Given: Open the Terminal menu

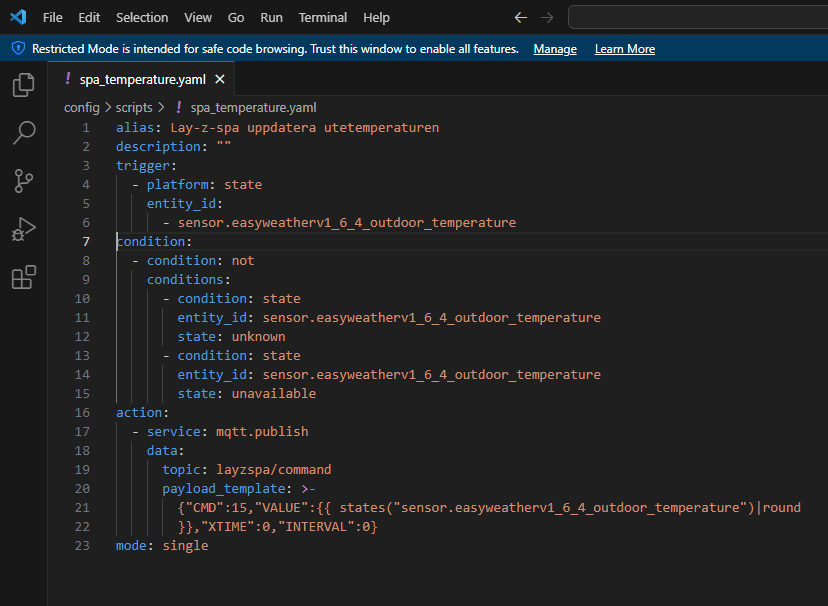Looking at the screenshot, I should tap(323, 17).
